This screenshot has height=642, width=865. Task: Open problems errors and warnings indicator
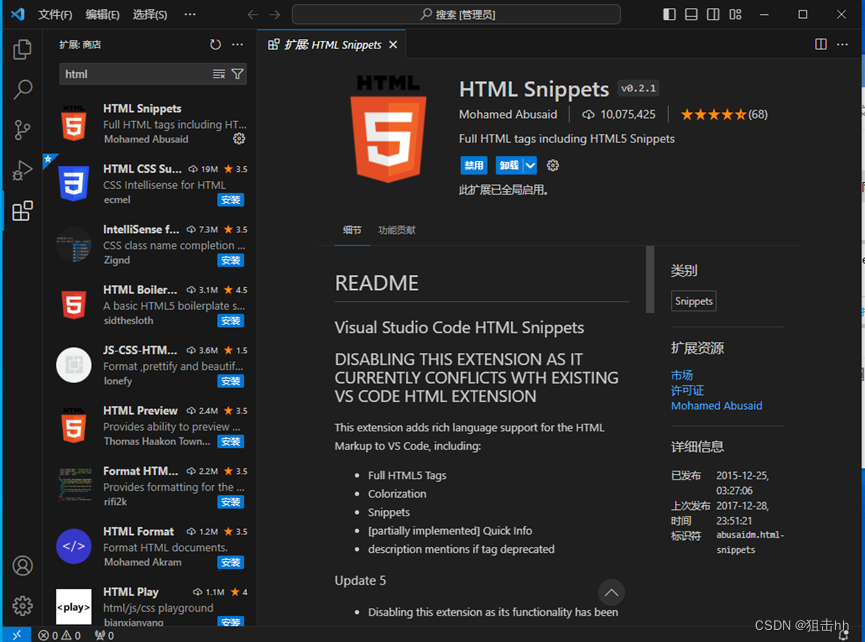60,635
